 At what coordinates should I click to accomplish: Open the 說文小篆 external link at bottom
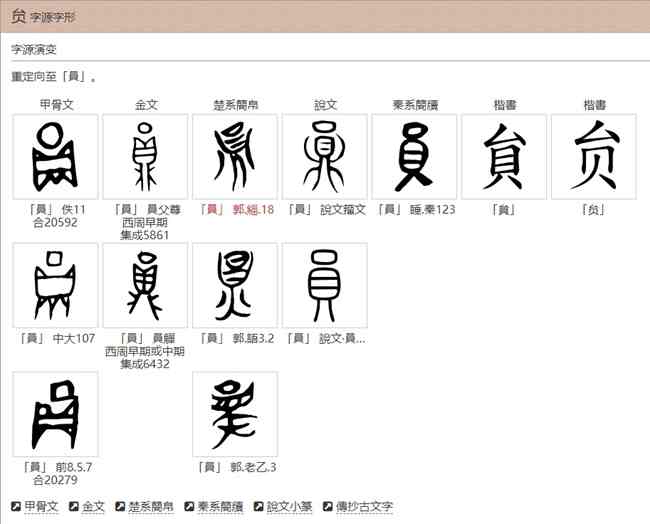point(289,506)
